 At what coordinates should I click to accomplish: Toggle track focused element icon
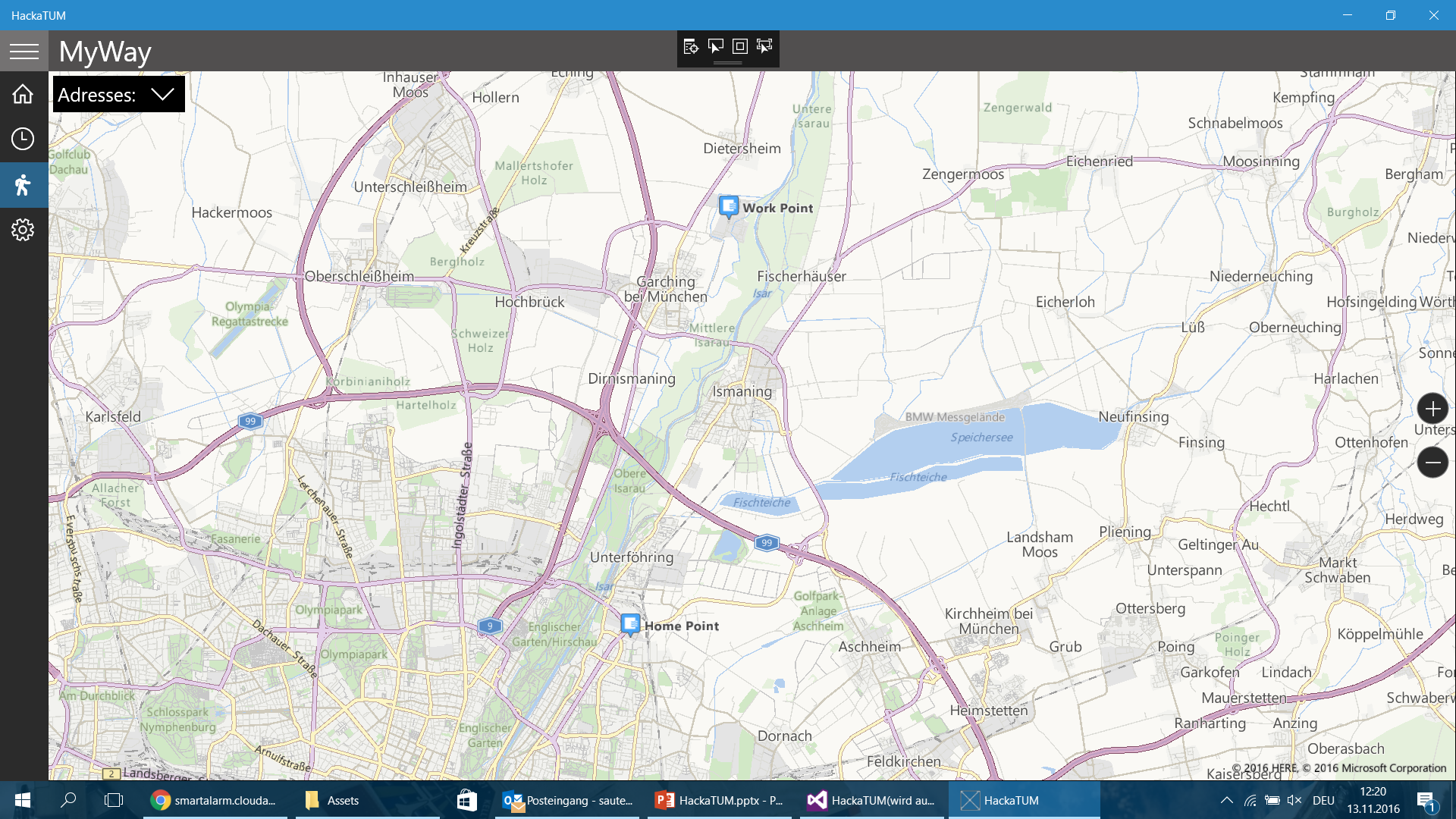tap(764, 47)
